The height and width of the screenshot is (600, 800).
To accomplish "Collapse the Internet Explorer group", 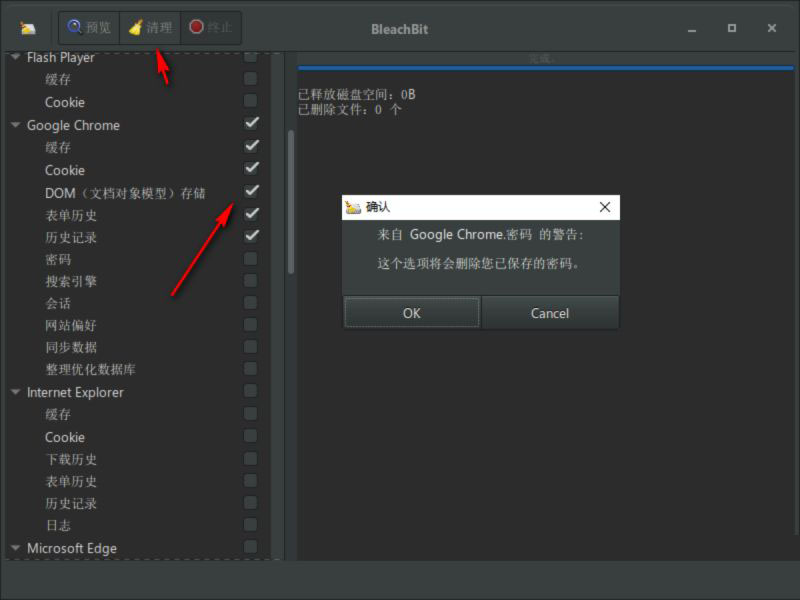I will click(x=15, y=392).
